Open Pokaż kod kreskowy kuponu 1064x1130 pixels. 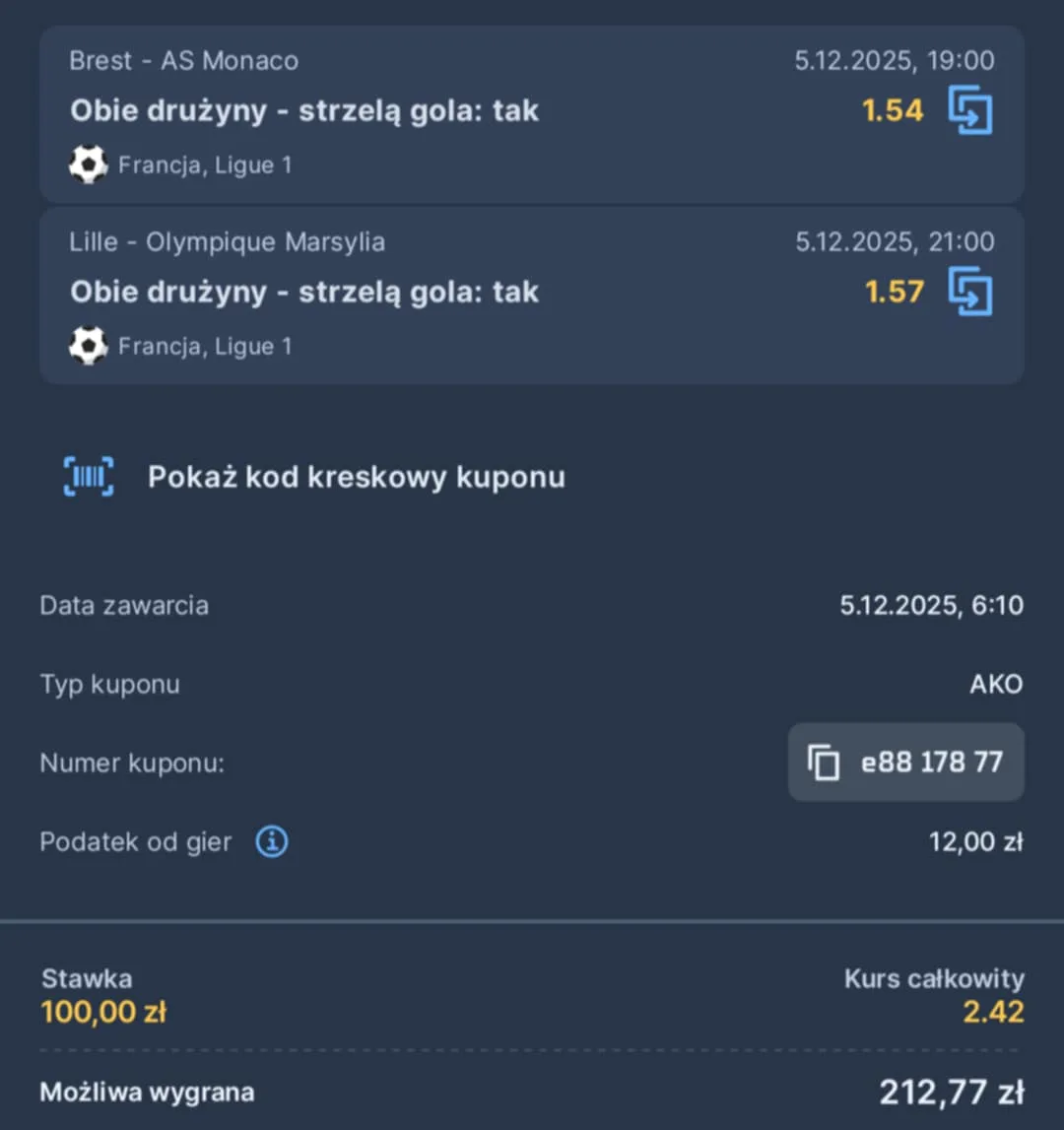pyautogui.click(x=356, y=476)
